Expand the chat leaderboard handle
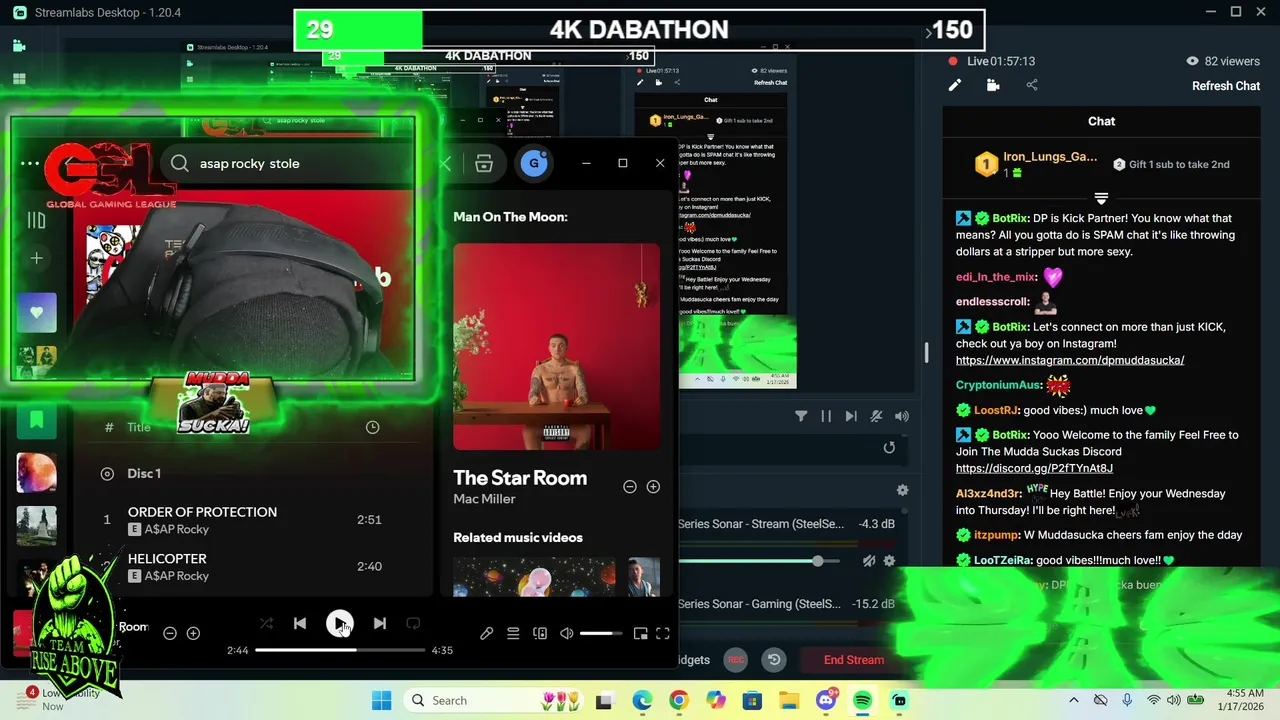The height and width of the screenshot is (720, 1280). 1101,198
